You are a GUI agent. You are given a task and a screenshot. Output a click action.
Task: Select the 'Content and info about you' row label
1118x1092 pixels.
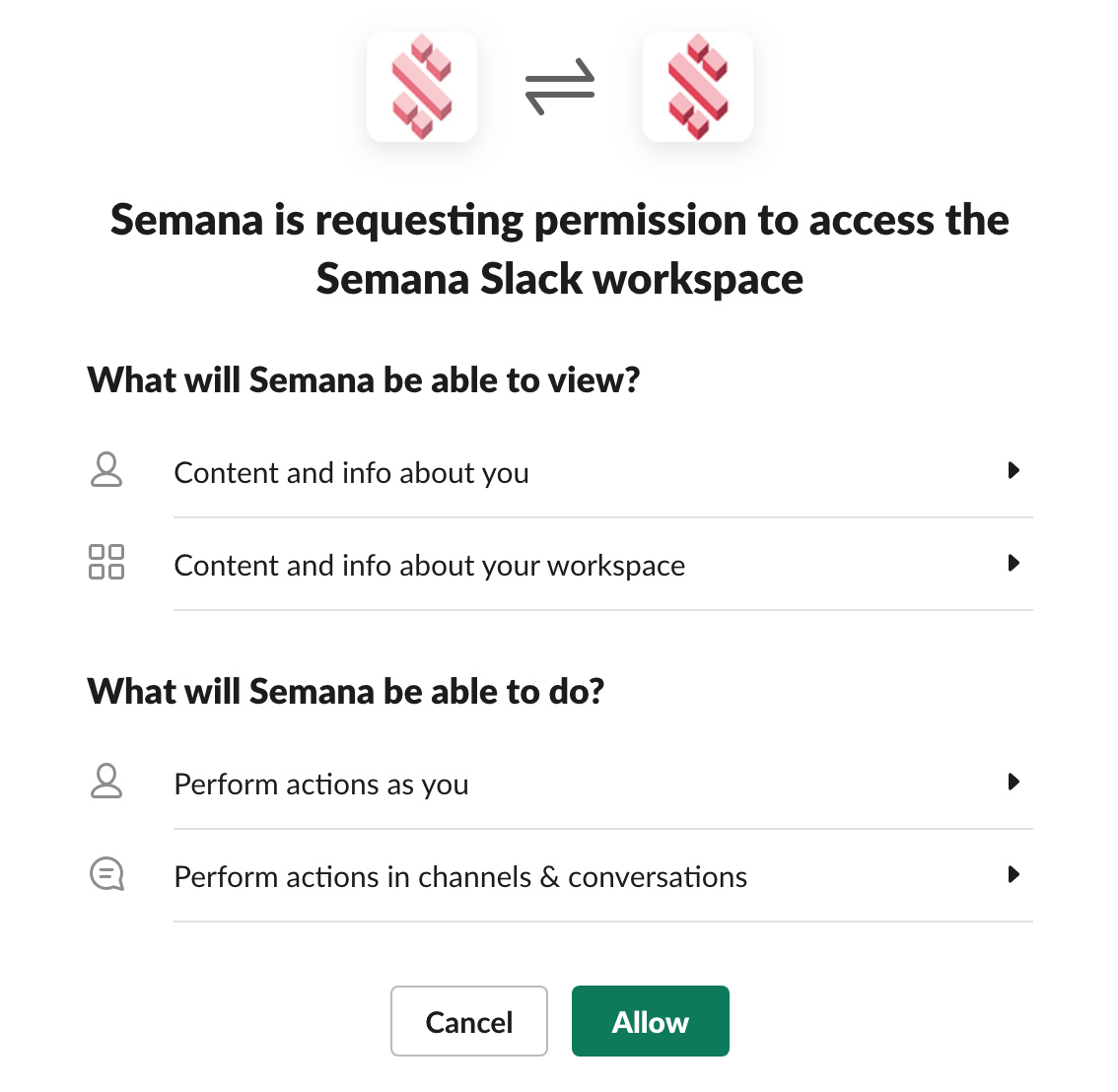pyautogui.click(x=351, y=473)
